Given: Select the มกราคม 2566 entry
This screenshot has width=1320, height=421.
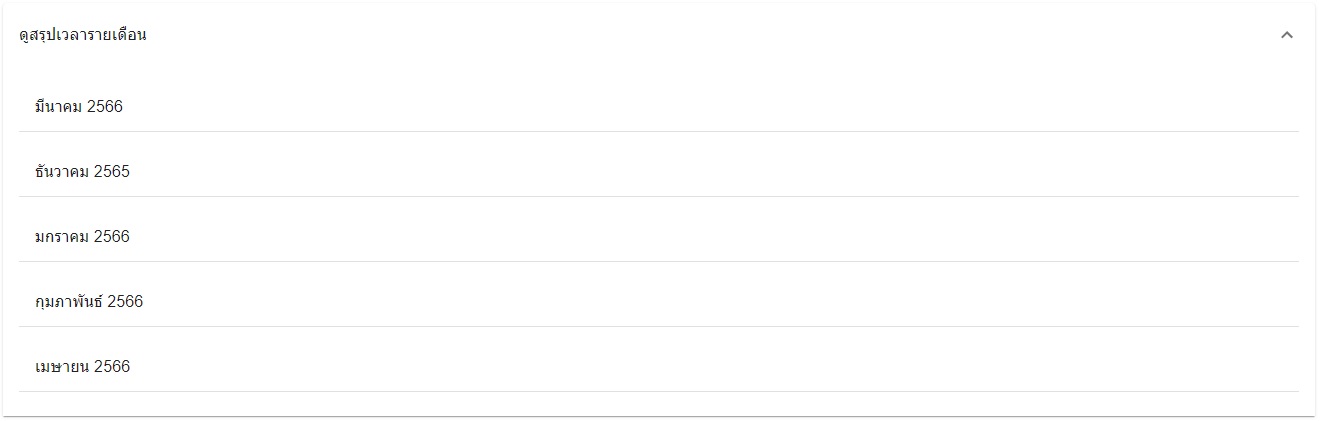Looking at the screenshot, I should coord(658,236).
